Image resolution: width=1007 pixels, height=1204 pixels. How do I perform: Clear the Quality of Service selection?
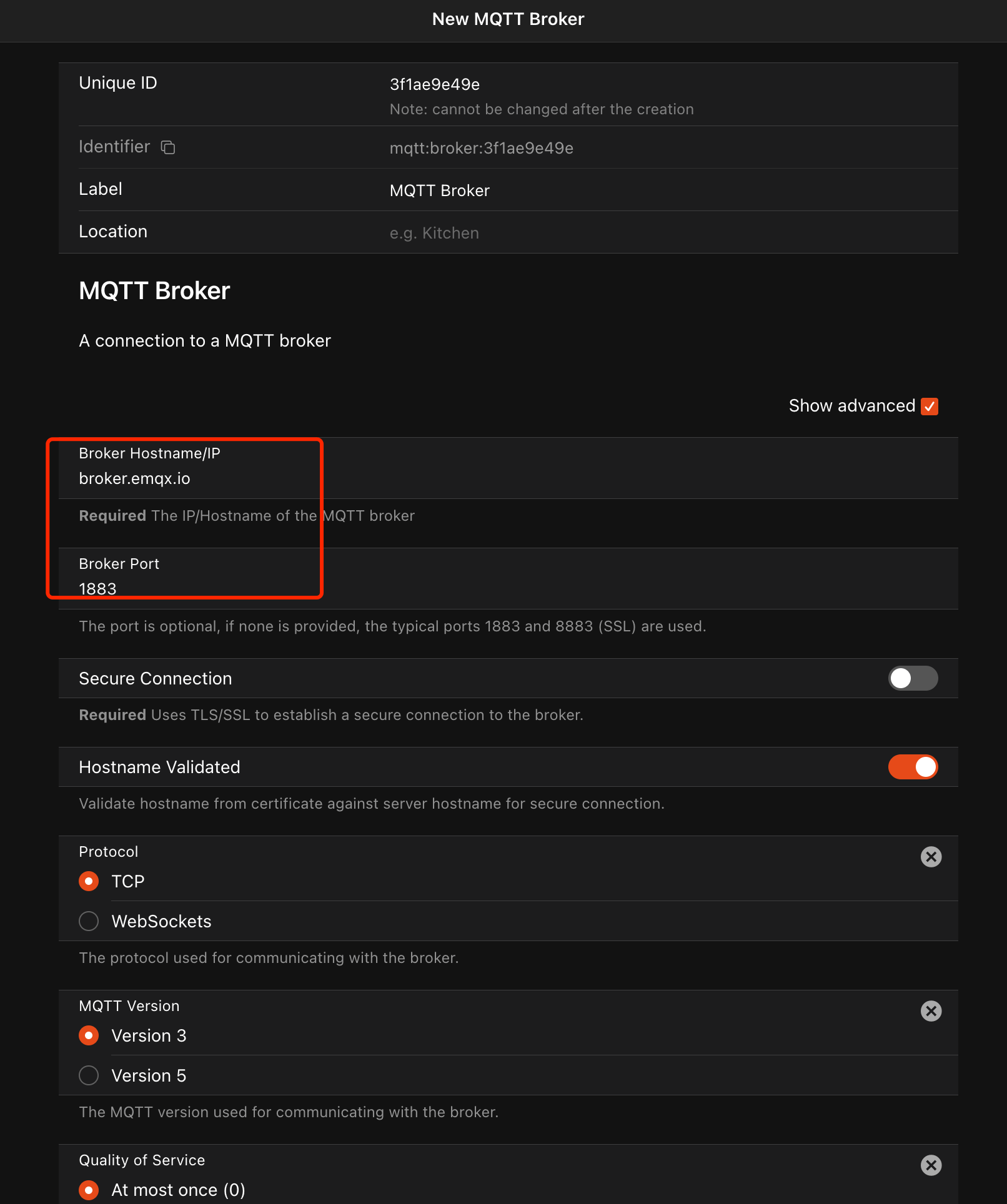[930, 1165]
